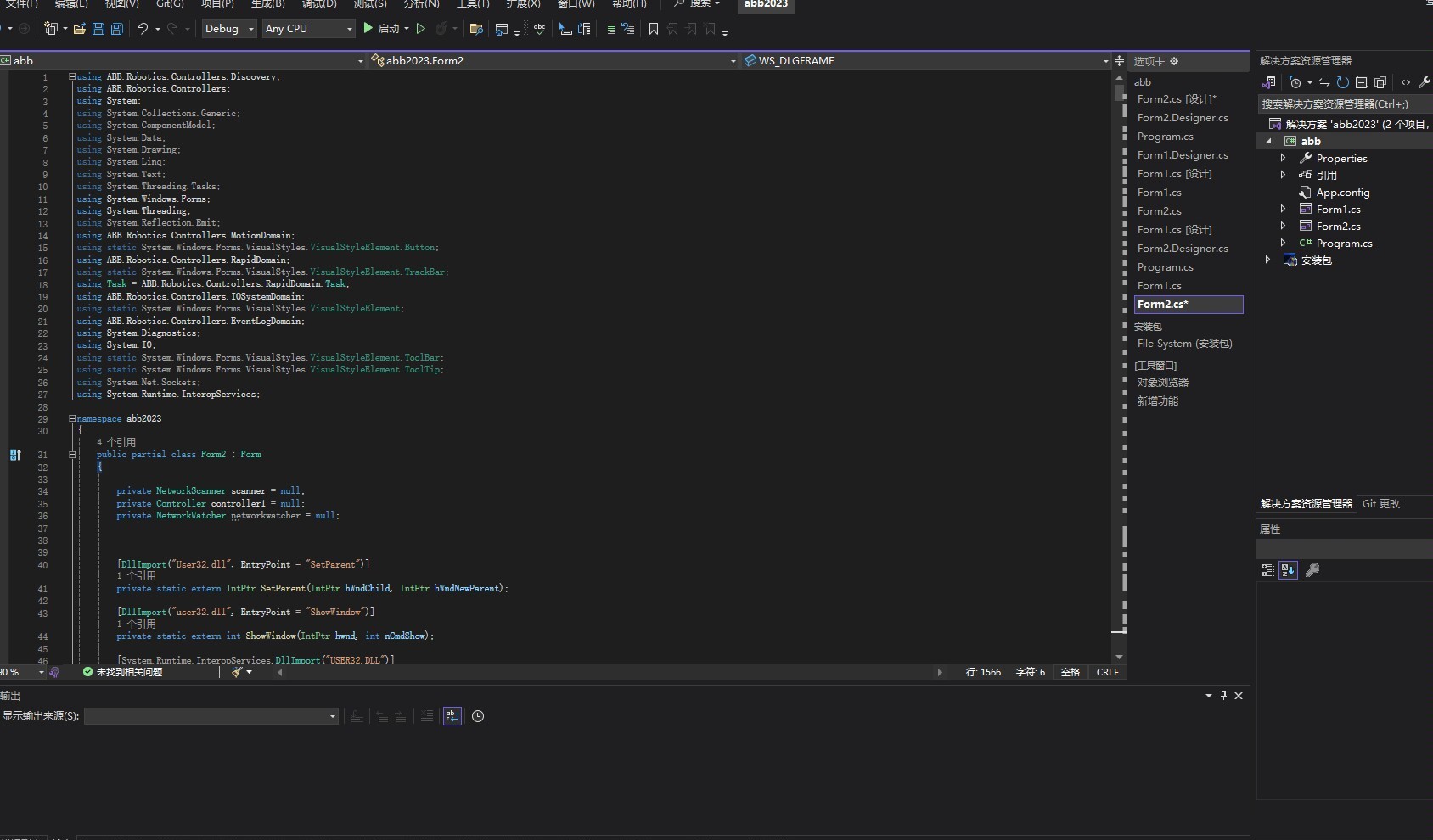1433x840 pixels.
Task: Switch to the Git 更改 tab
Action: coord(1380,504)
